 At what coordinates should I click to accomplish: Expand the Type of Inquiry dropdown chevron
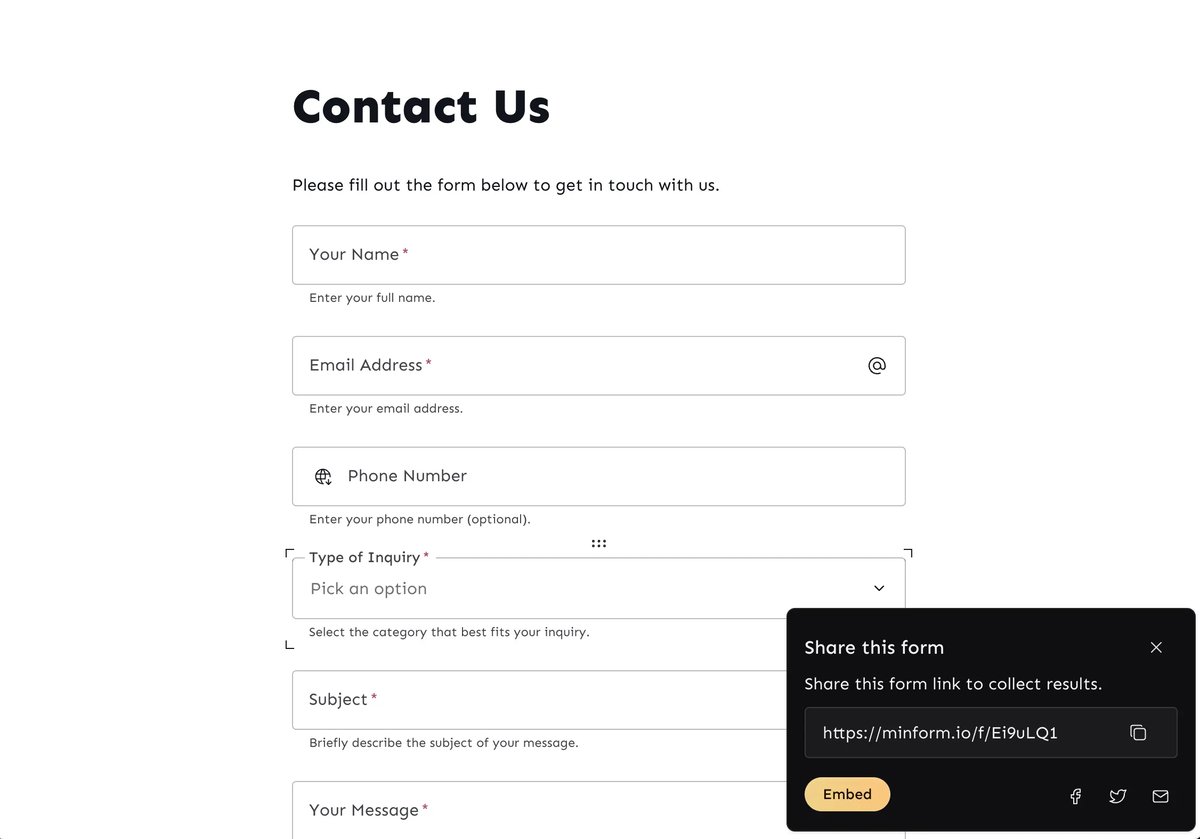pyautogui.click(x=879, y=588)
